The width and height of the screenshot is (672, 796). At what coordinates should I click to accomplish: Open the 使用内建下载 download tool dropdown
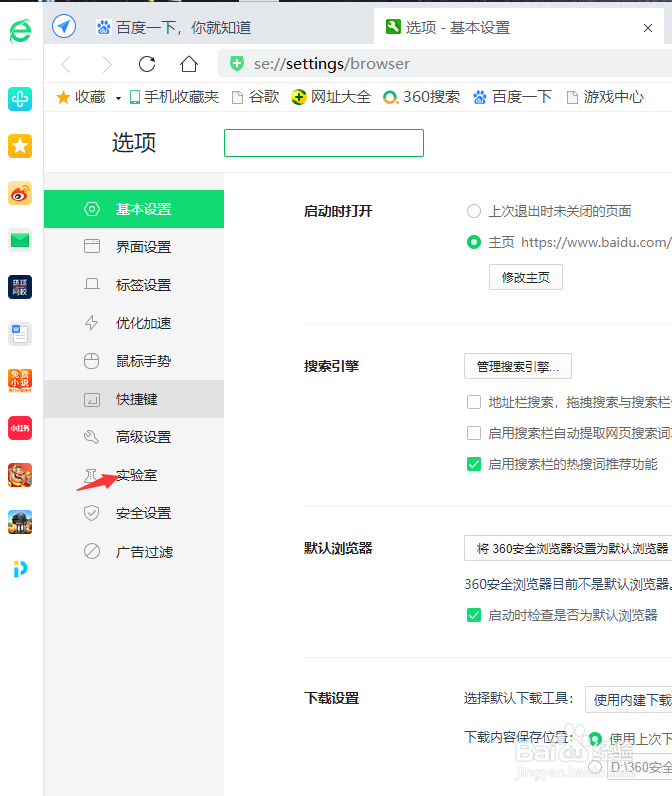pos(629,700)
